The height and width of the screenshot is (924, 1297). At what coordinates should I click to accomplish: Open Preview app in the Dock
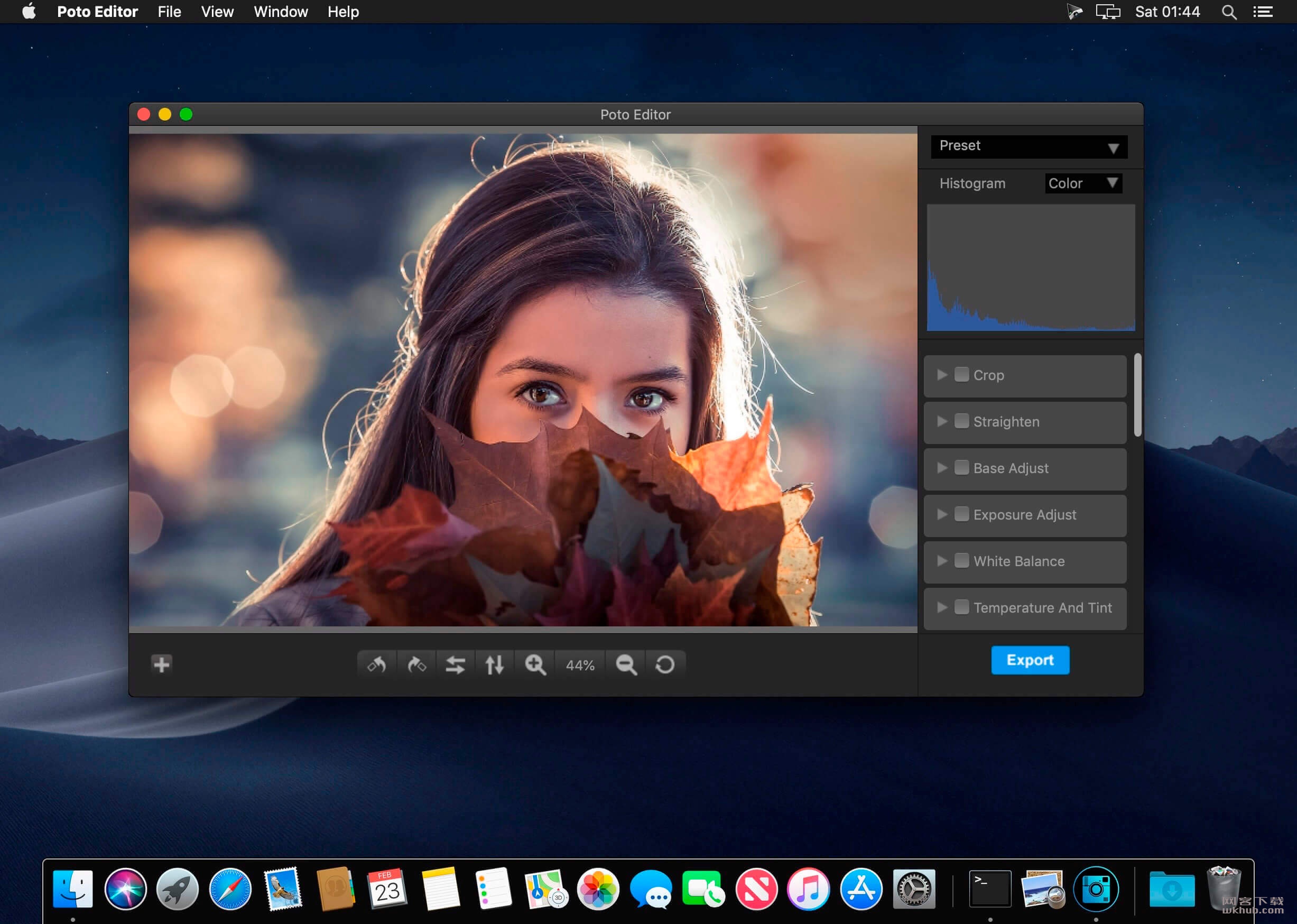(x=1043, y=889)
